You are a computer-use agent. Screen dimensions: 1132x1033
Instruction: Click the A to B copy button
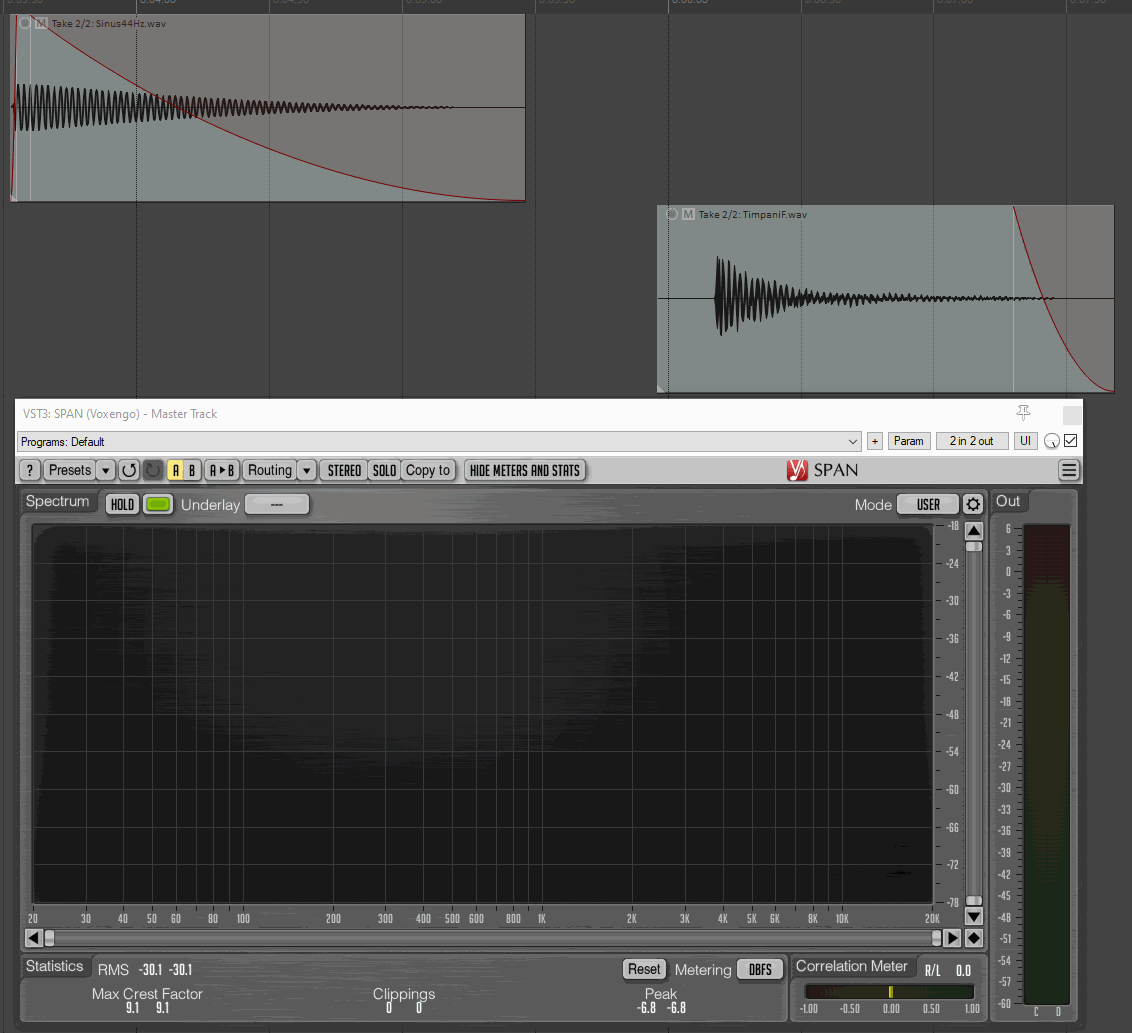pyautogui.click(x=222, y=470)
